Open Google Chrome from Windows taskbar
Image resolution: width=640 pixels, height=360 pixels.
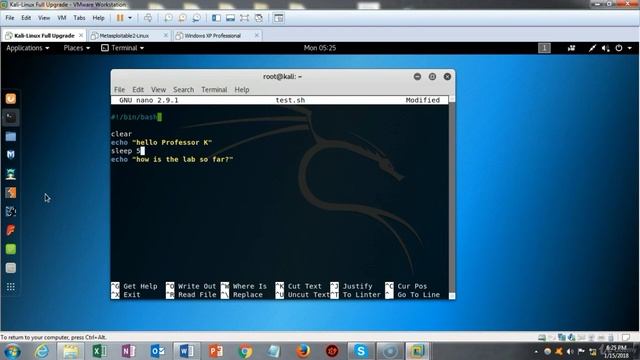(x=245, y=351)
